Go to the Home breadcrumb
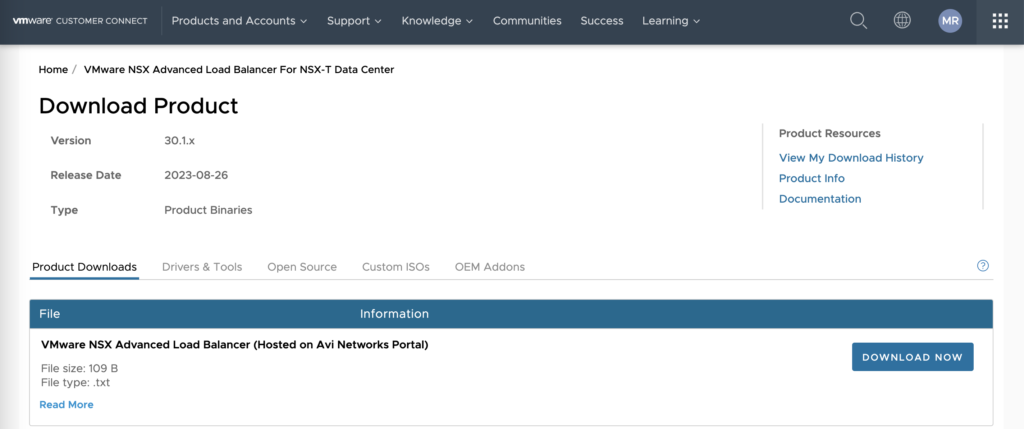The height and width of the screenshot is (429, 1024). click(53, 69)
